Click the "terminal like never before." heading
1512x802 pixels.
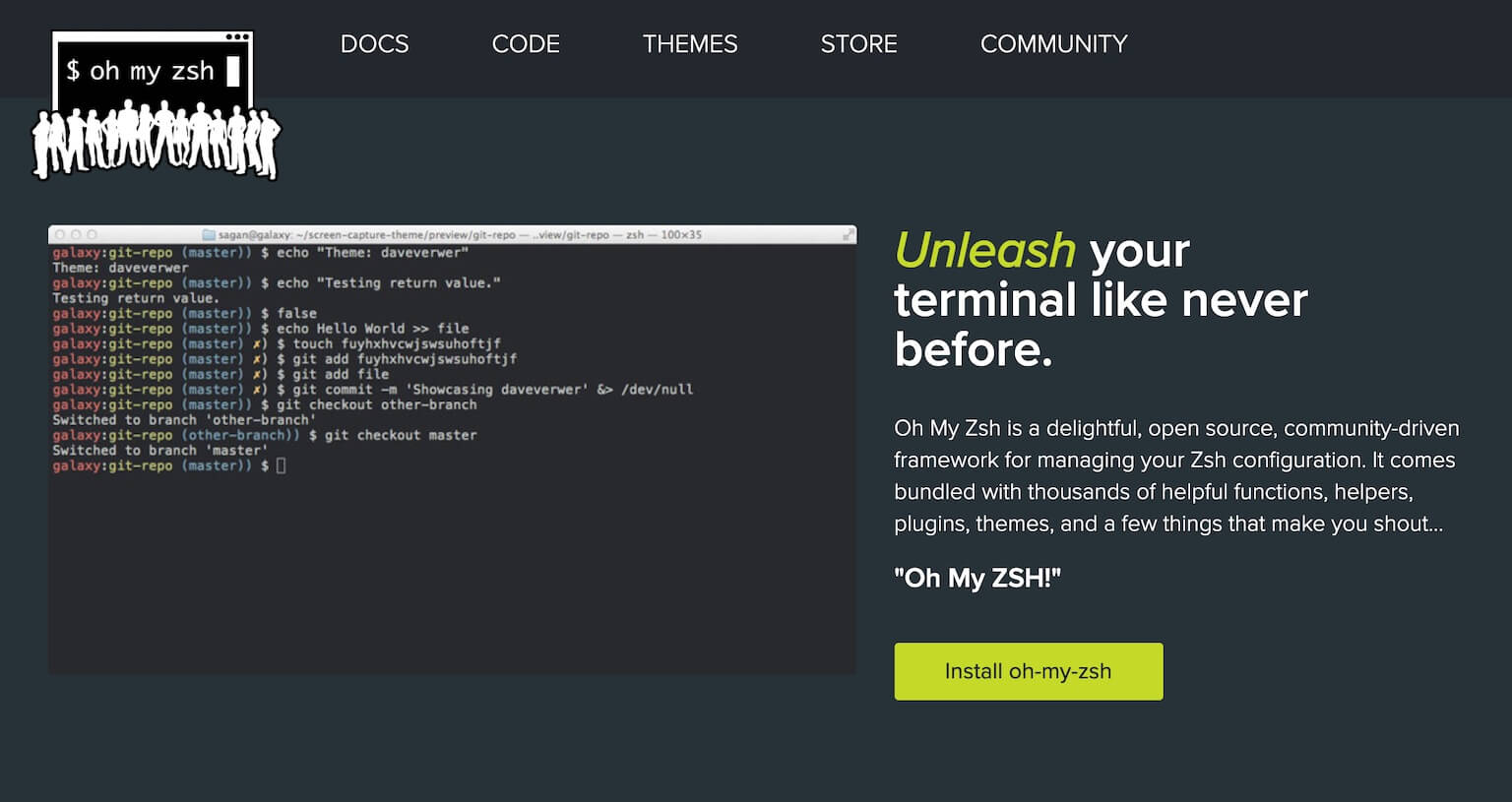[x=1101, y=325]
